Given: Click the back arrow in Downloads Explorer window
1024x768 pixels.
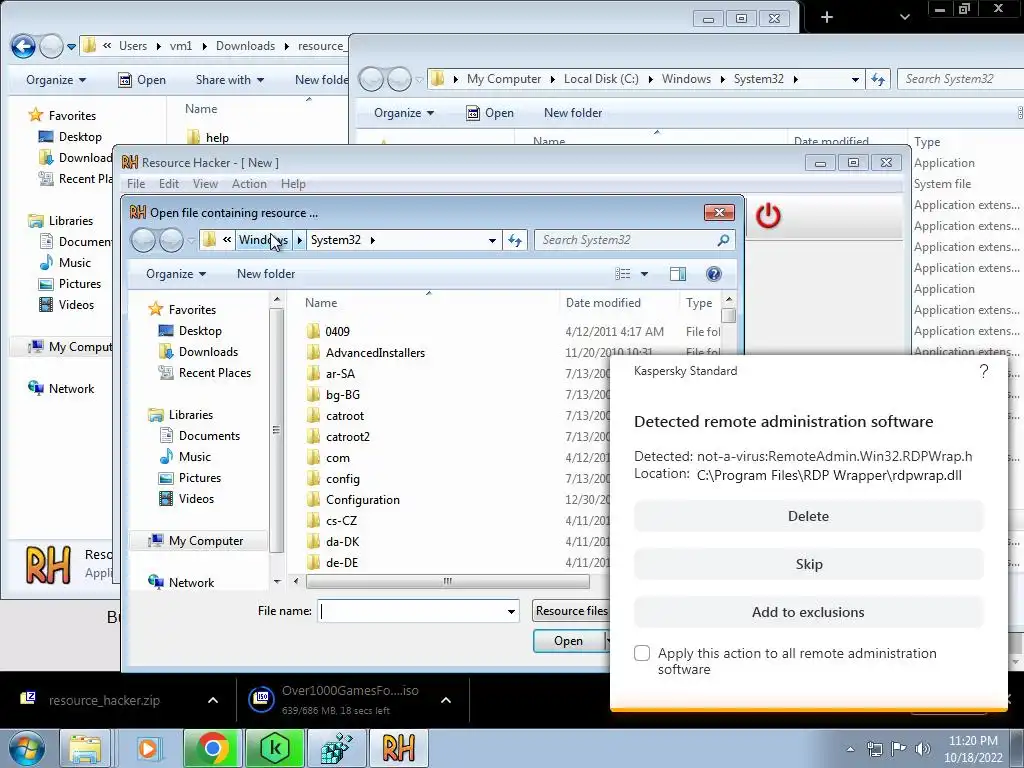Looking at the screenshot, I should [x=23, y=46].
